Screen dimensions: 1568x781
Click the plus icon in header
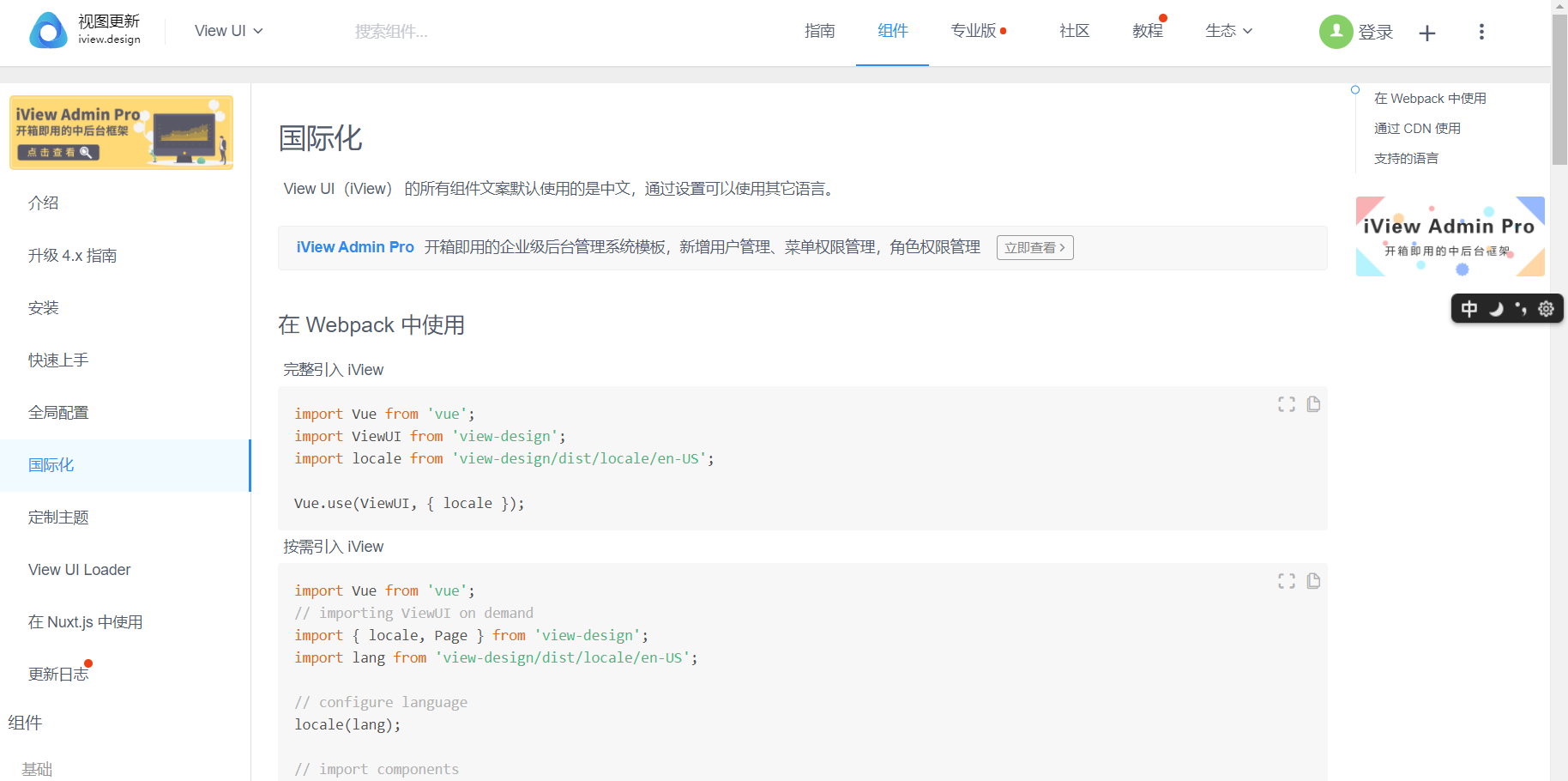[x=1427, y=33]
